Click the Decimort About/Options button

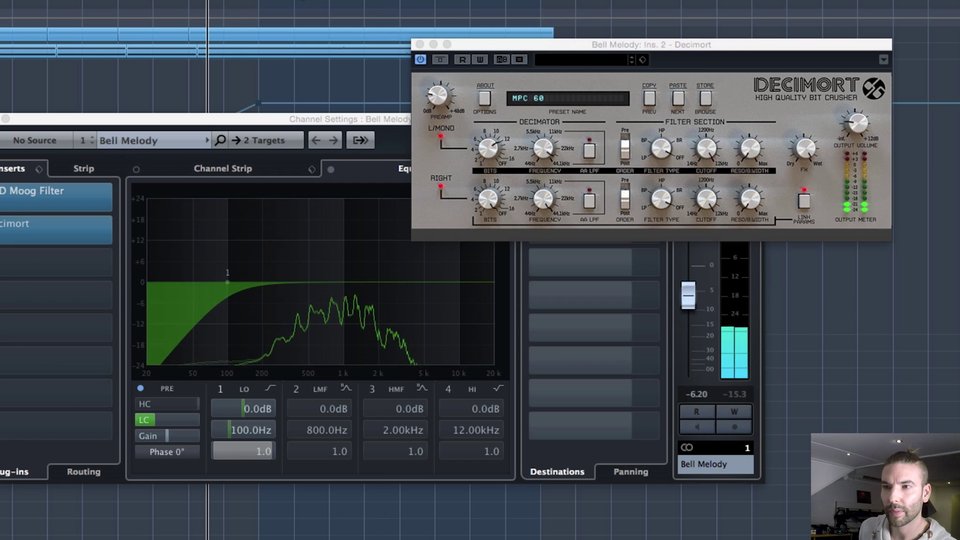[x=484, y=98]
